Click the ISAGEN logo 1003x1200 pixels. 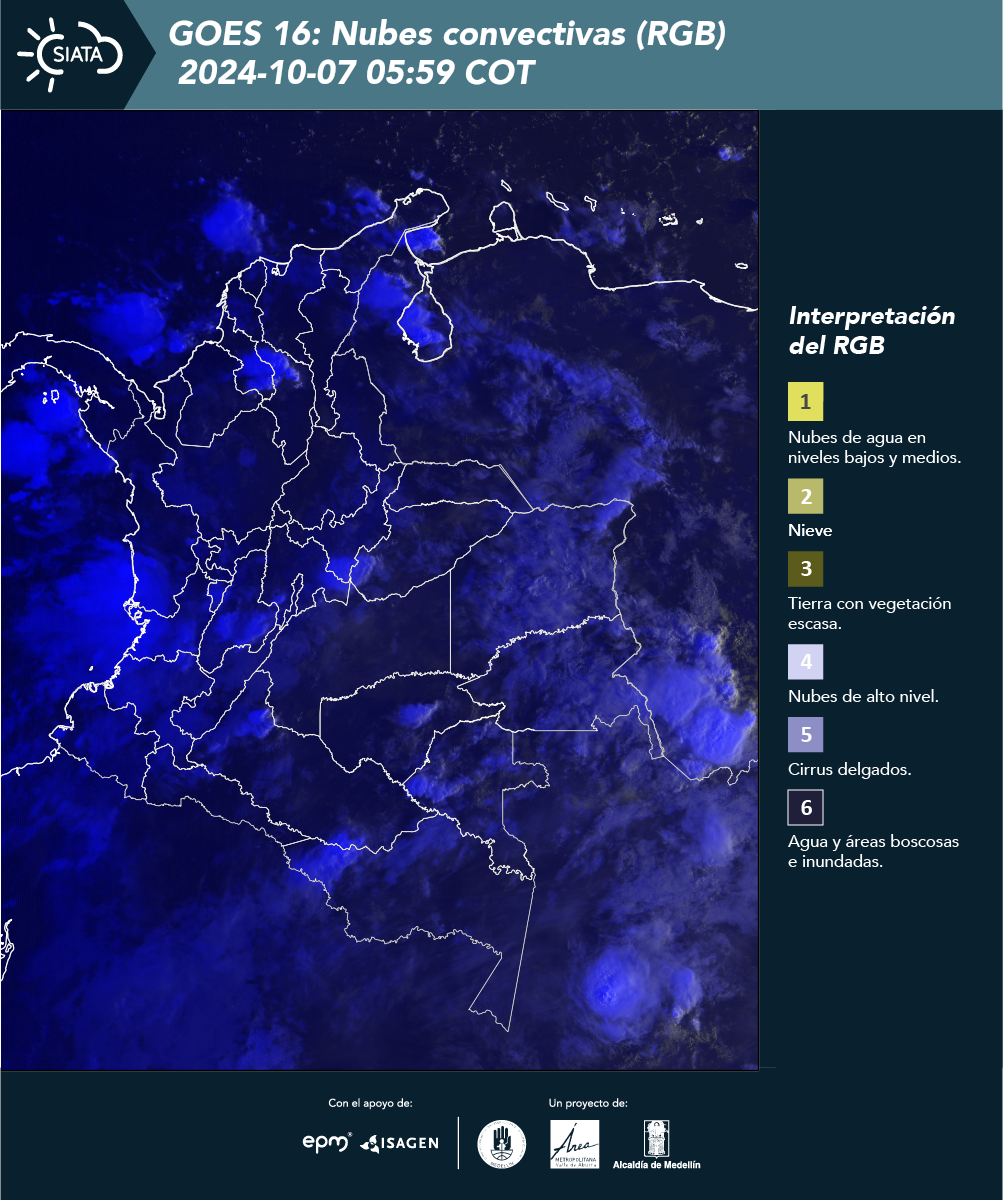400,1143
